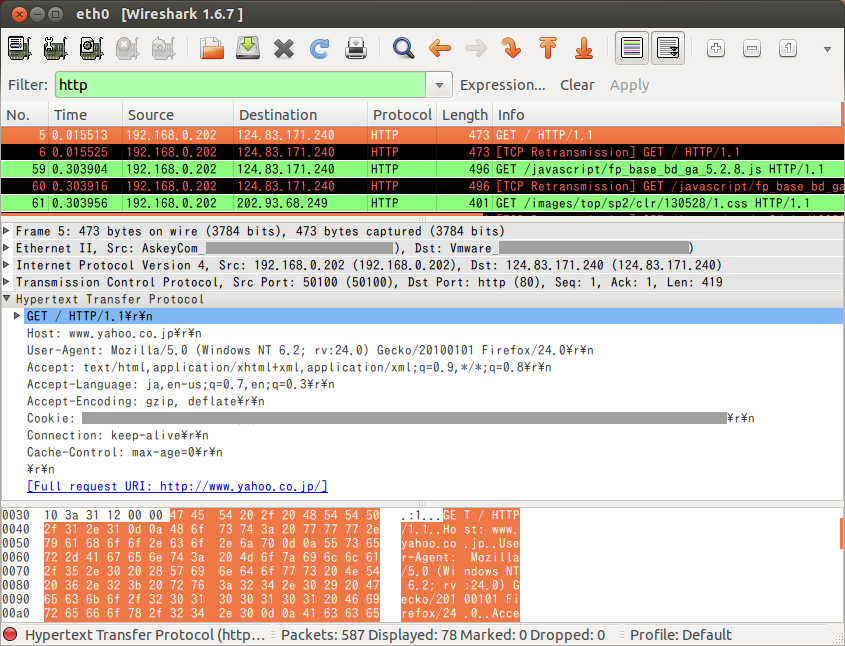Toggle packet list colorization
The height and width of the screenshot is (646, 845).
632,48
